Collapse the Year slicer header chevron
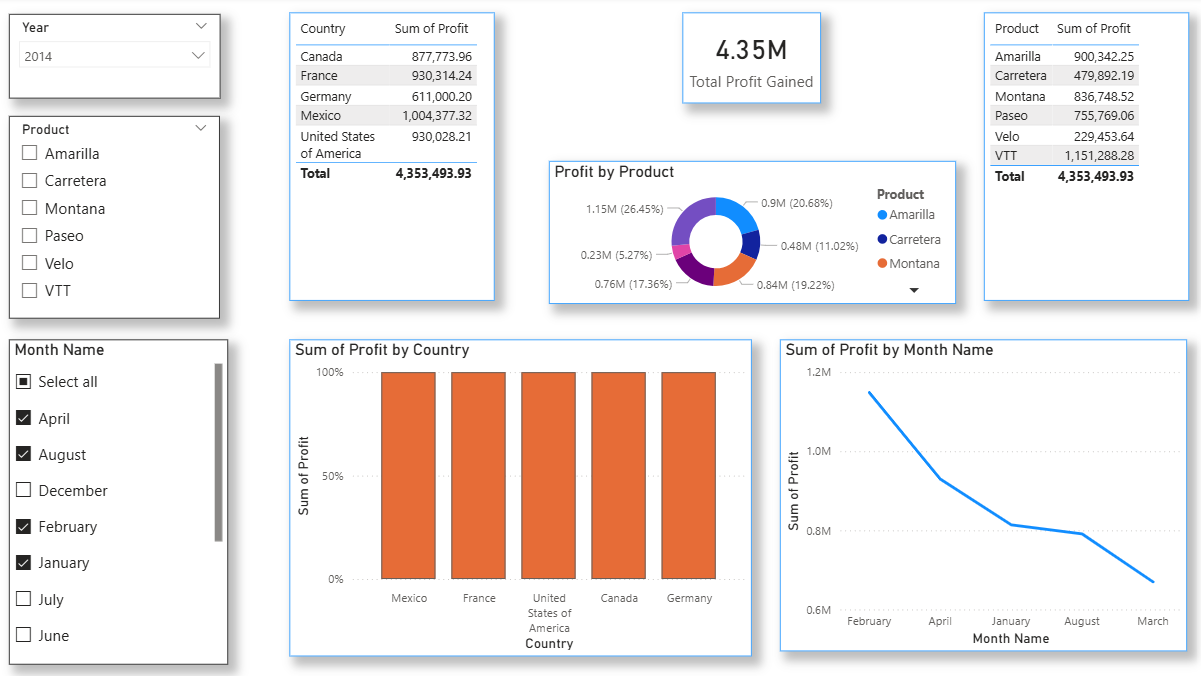The image size is (1201, 676). [201, 26]
